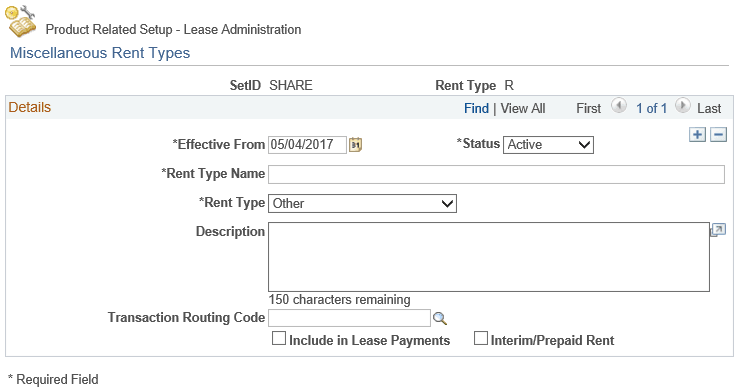Click the 1 of 1 indicator

pyautogui.click(x=651, y=109)
